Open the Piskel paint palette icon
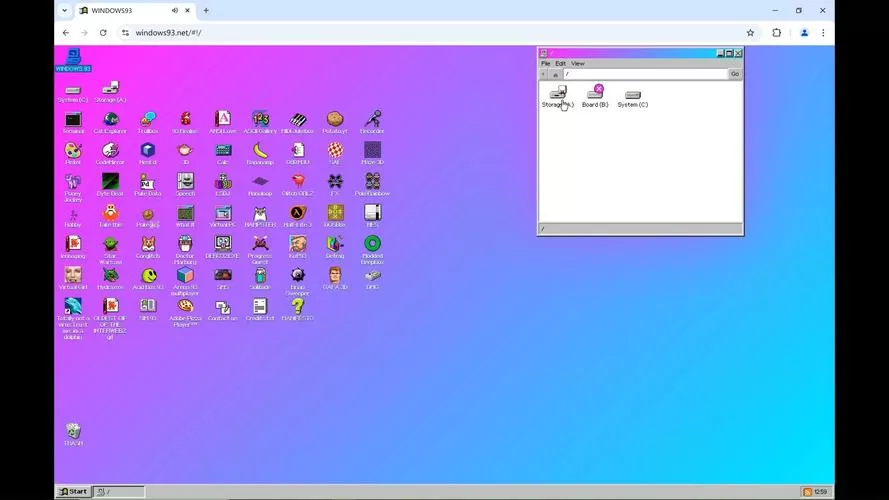The height and width of the screenshot is (500, 889). [73, 154]
